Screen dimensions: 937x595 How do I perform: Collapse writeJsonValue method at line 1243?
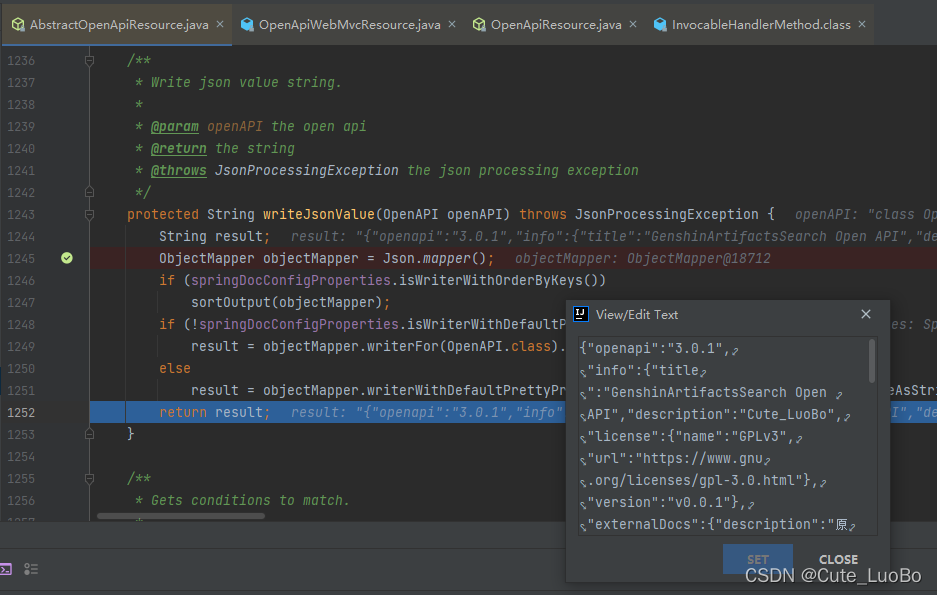point(89,214)
